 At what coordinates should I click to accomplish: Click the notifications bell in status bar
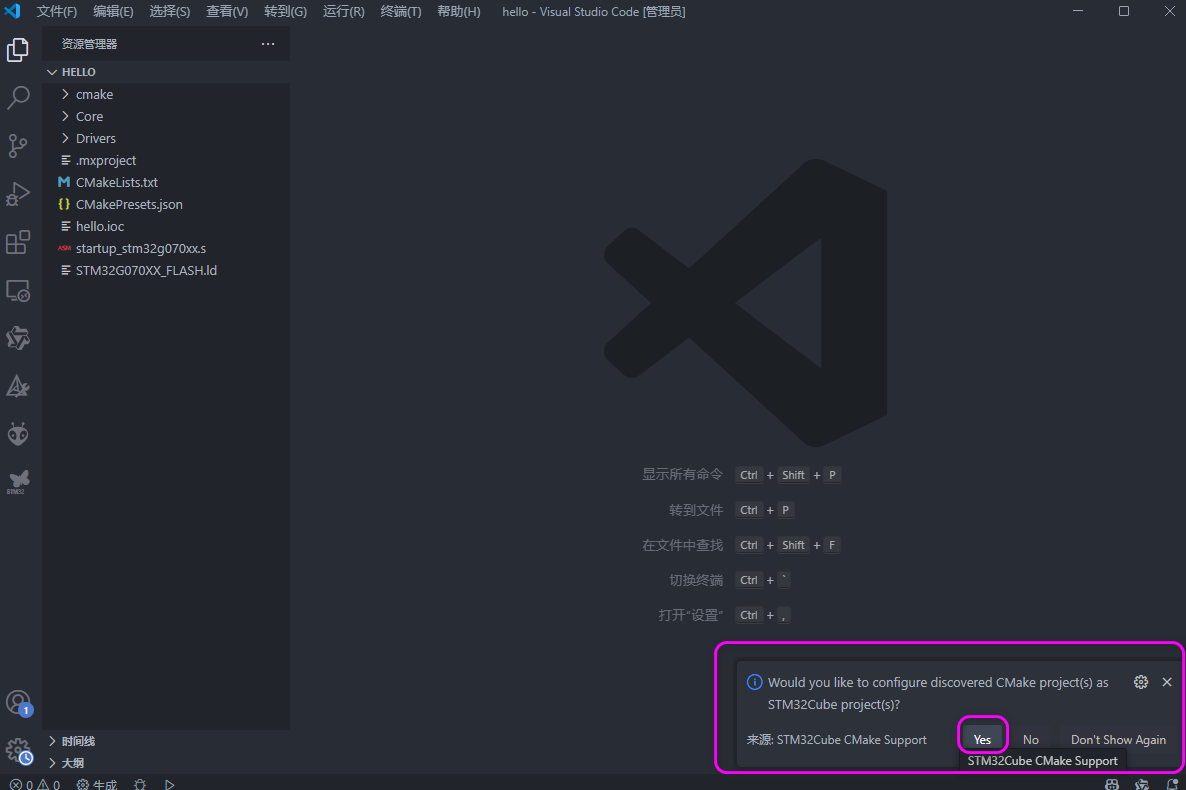1172,785
